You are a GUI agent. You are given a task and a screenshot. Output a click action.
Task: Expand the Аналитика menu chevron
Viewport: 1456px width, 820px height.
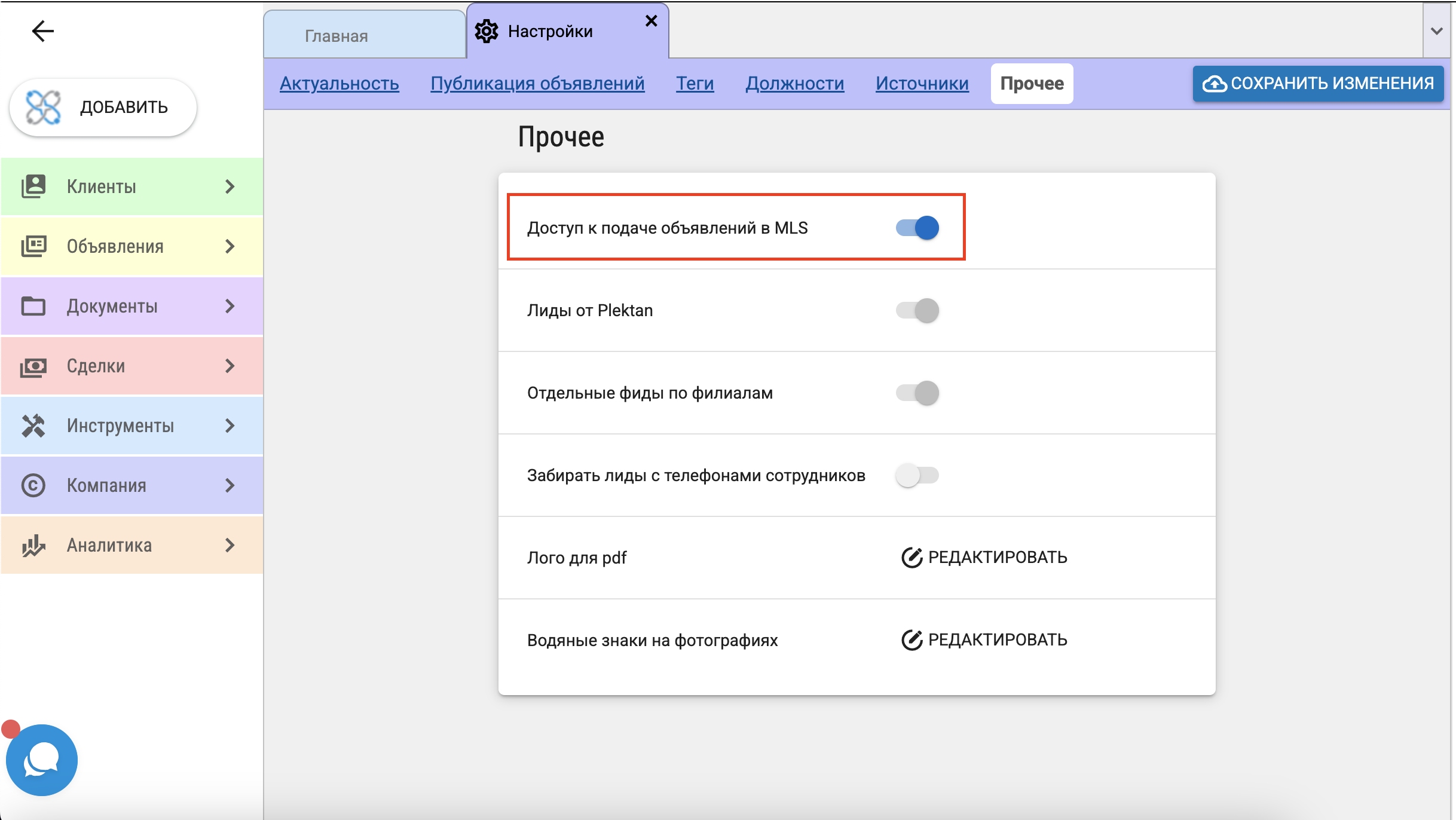230,545
